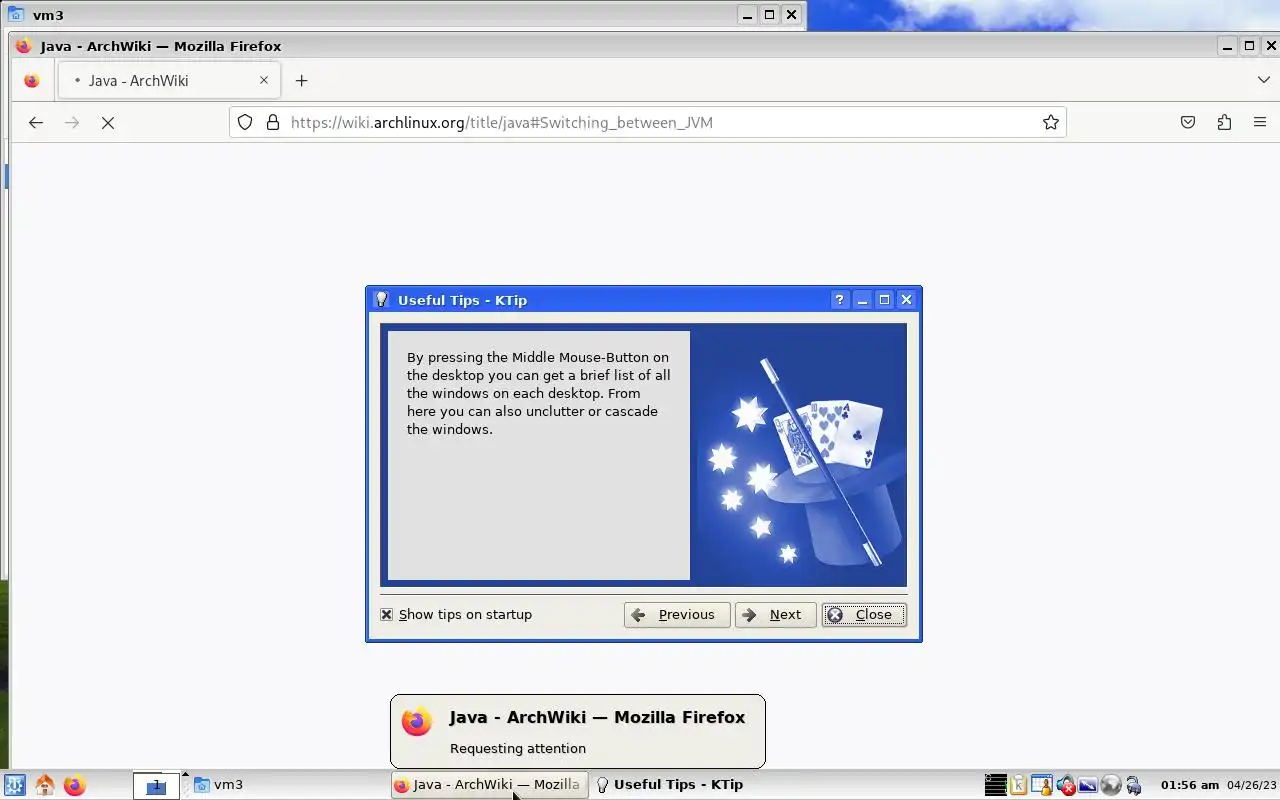1280x800 pixels.
Task: Open the Save to Pocket icon
Action: tap(1188, 122)
